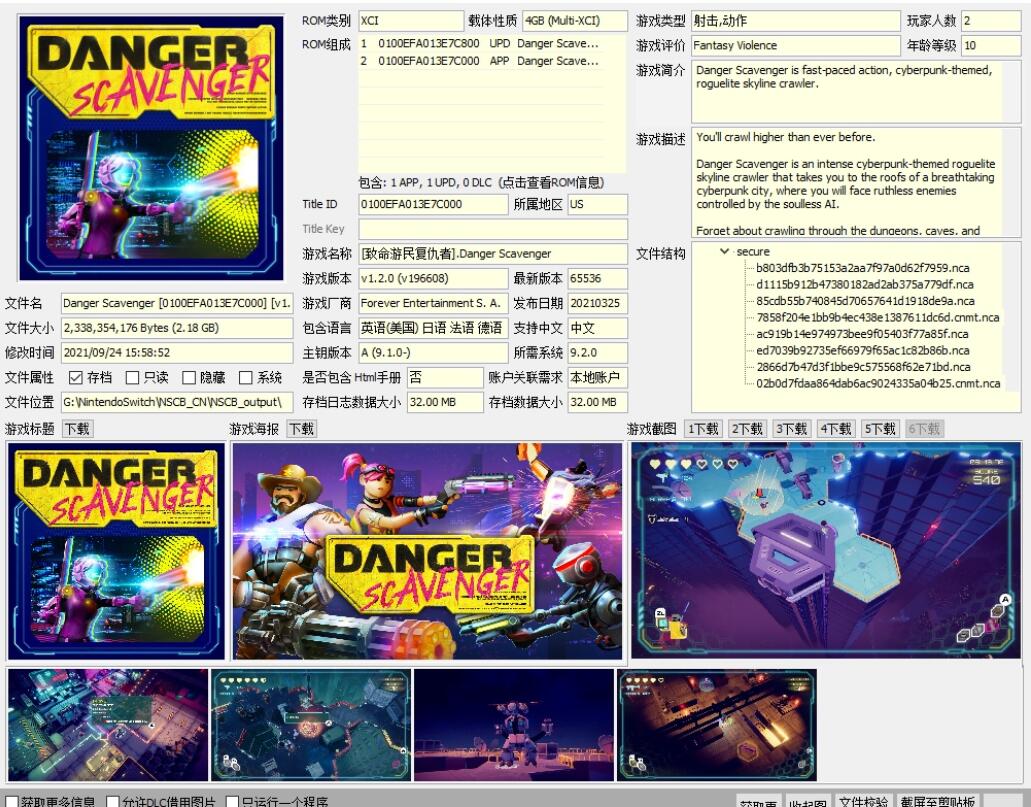Click 包含: 1 APP, 1 UPD, 0 DLC text

[x=481, y=183]
